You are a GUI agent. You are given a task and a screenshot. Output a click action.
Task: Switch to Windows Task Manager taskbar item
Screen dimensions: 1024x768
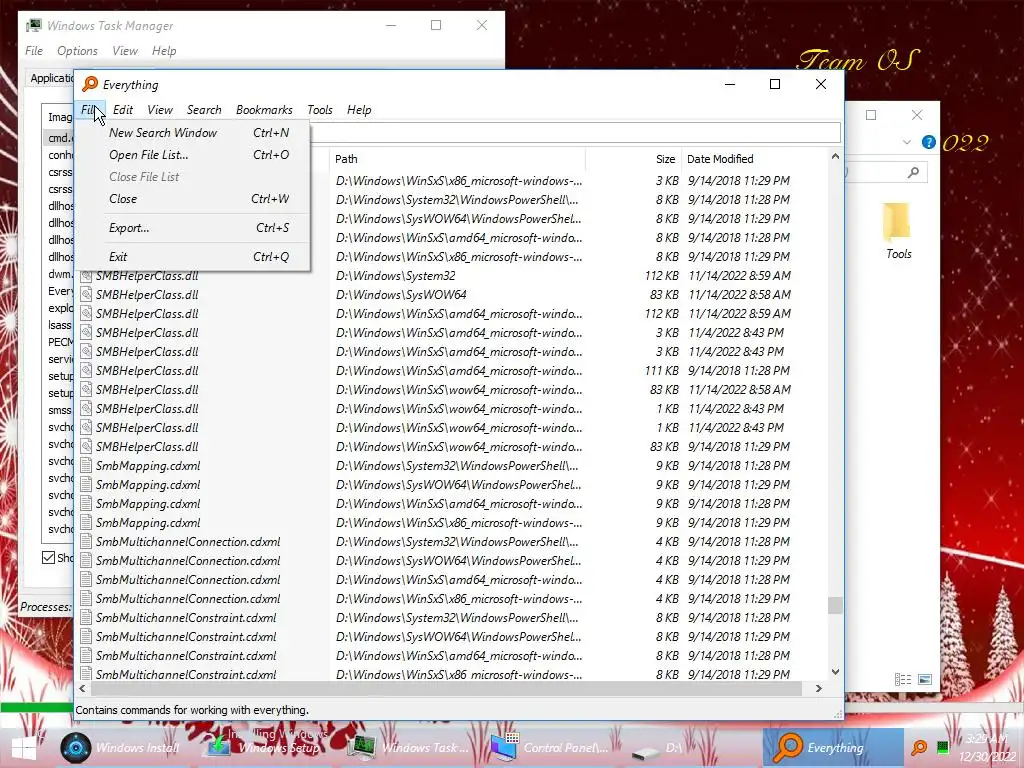pyautogui.click(x=408, y=748)
